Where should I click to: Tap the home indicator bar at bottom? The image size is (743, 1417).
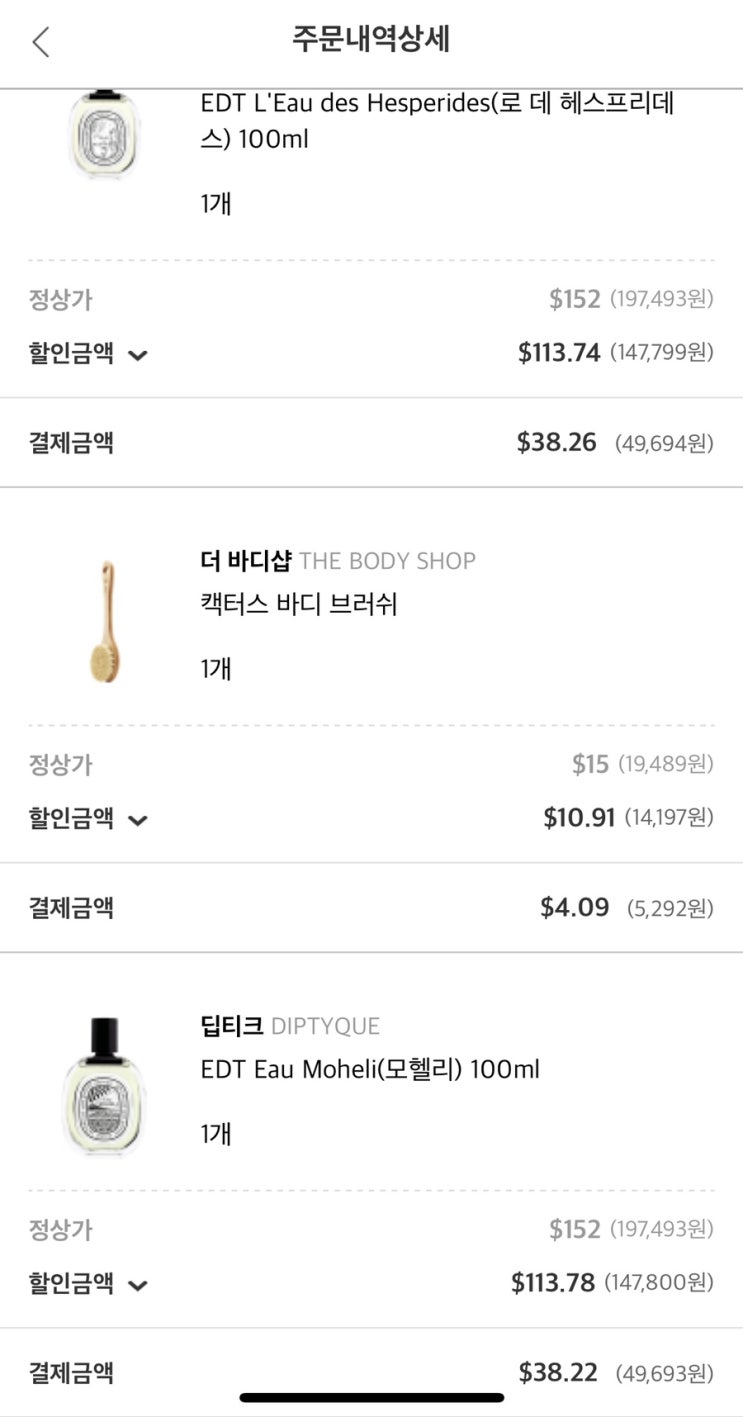372,1397
